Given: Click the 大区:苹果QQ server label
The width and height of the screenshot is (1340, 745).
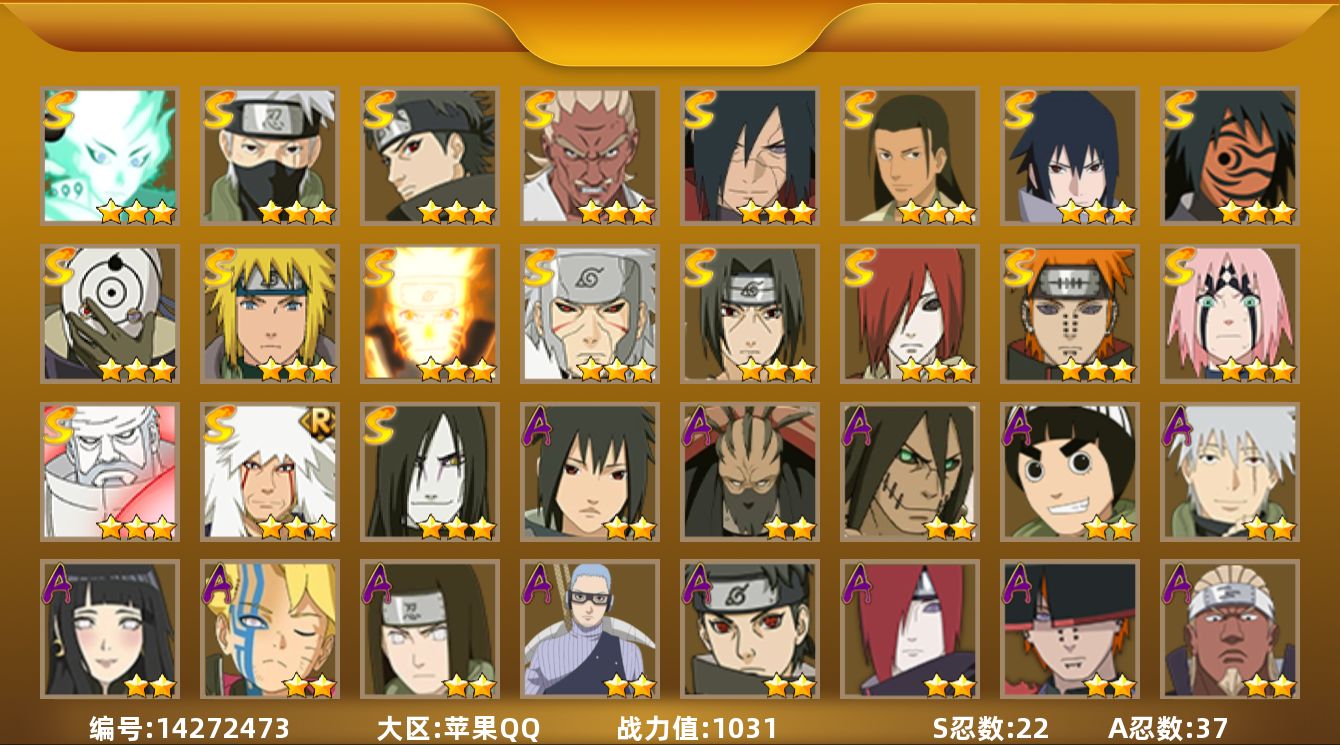Looking at the screenshot, I should tap(458, 728).
